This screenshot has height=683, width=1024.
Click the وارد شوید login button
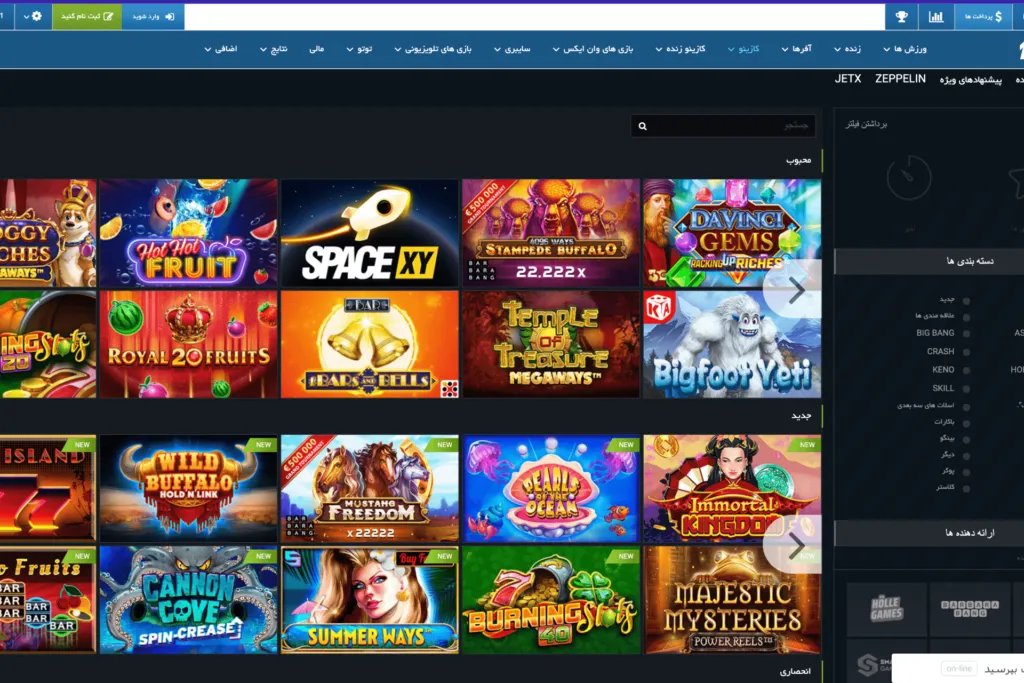[153, 17]
